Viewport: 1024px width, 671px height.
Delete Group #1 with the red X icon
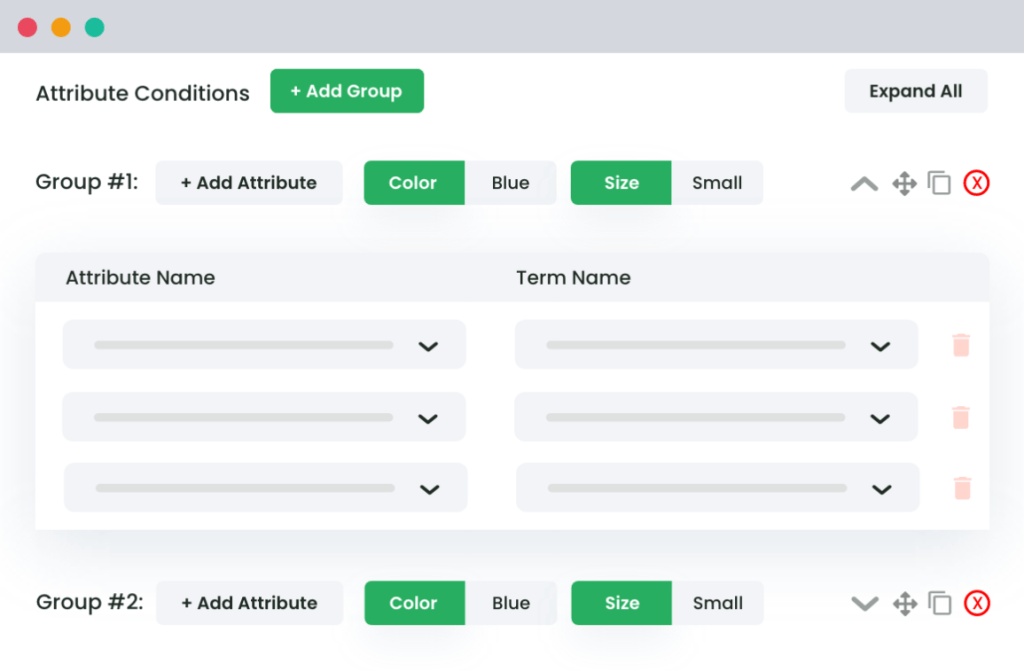[x=976, y=183]
